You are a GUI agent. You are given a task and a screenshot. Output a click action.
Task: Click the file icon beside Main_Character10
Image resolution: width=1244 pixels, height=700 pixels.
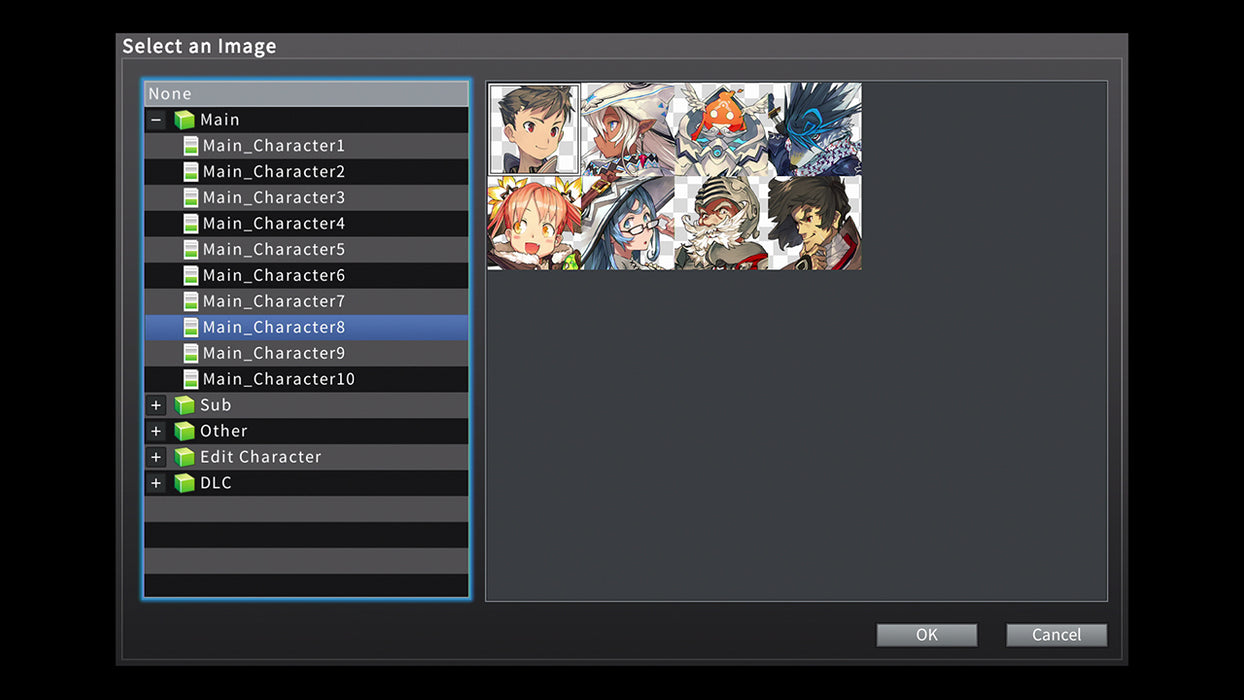click(191, 379)
